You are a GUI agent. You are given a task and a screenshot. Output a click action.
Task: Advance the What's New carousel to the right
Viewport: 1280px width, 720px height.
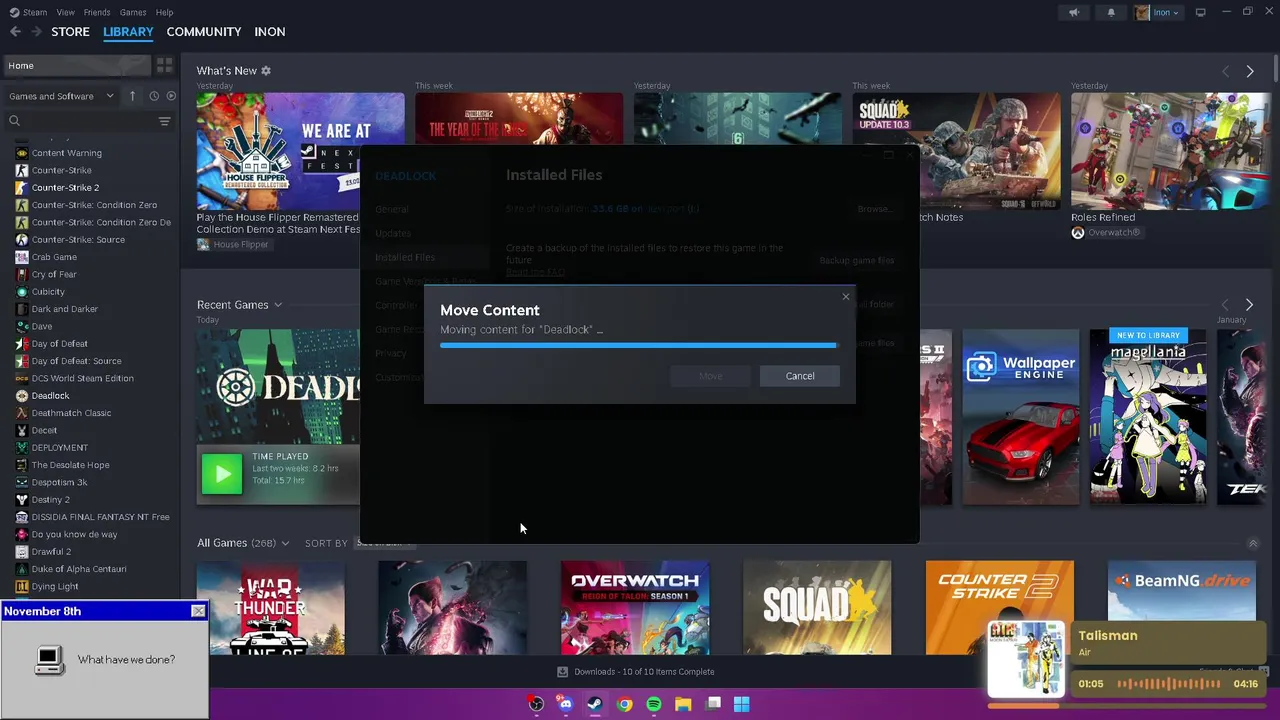pyautogui.click(x=1250, y=71)
